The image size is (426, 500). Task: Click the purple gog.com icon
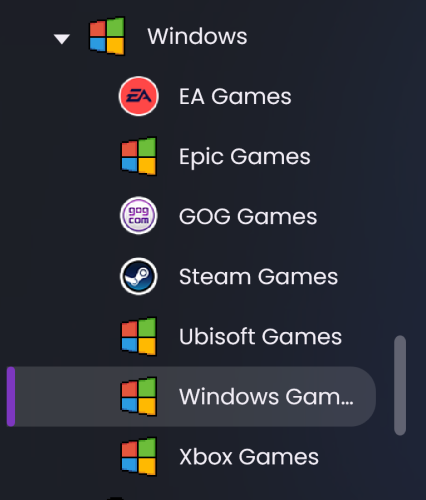[x=139, y=215]
